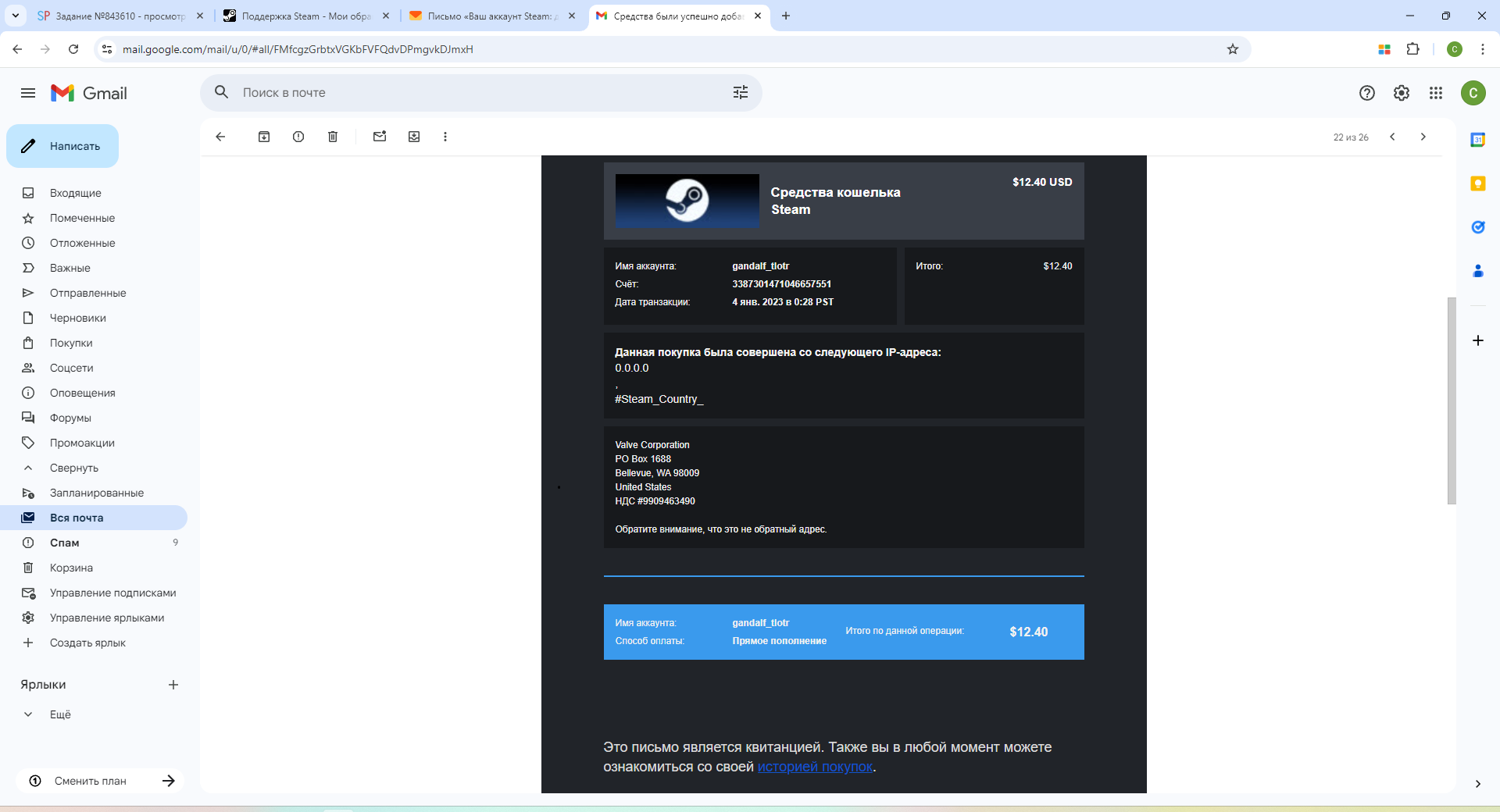The image size is (1500, 812).
Task: Open a new browser tab
Action: coord(786,16)
